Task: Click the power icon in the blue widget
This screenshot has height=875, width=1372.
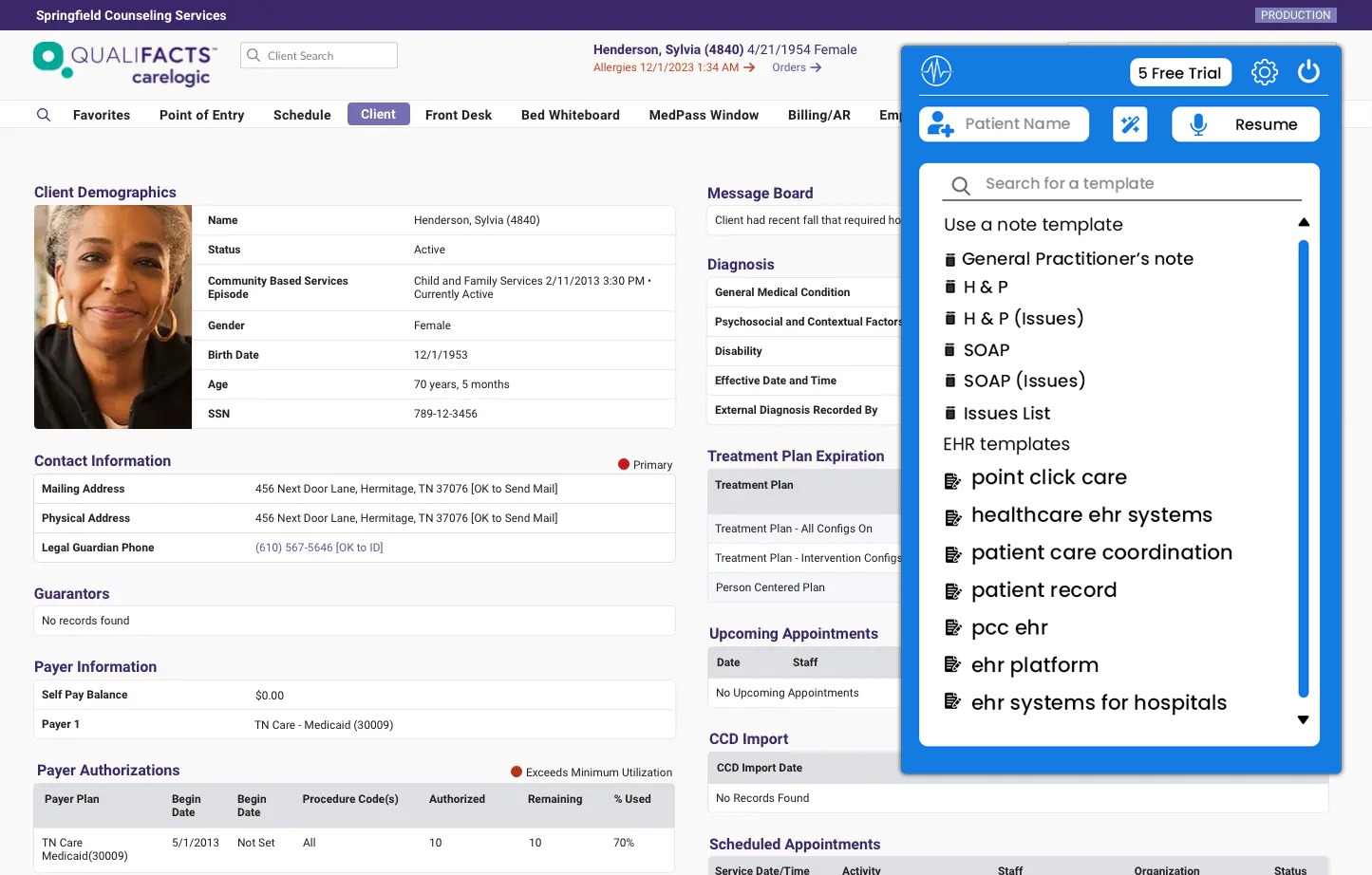Action: (1308, 71)
